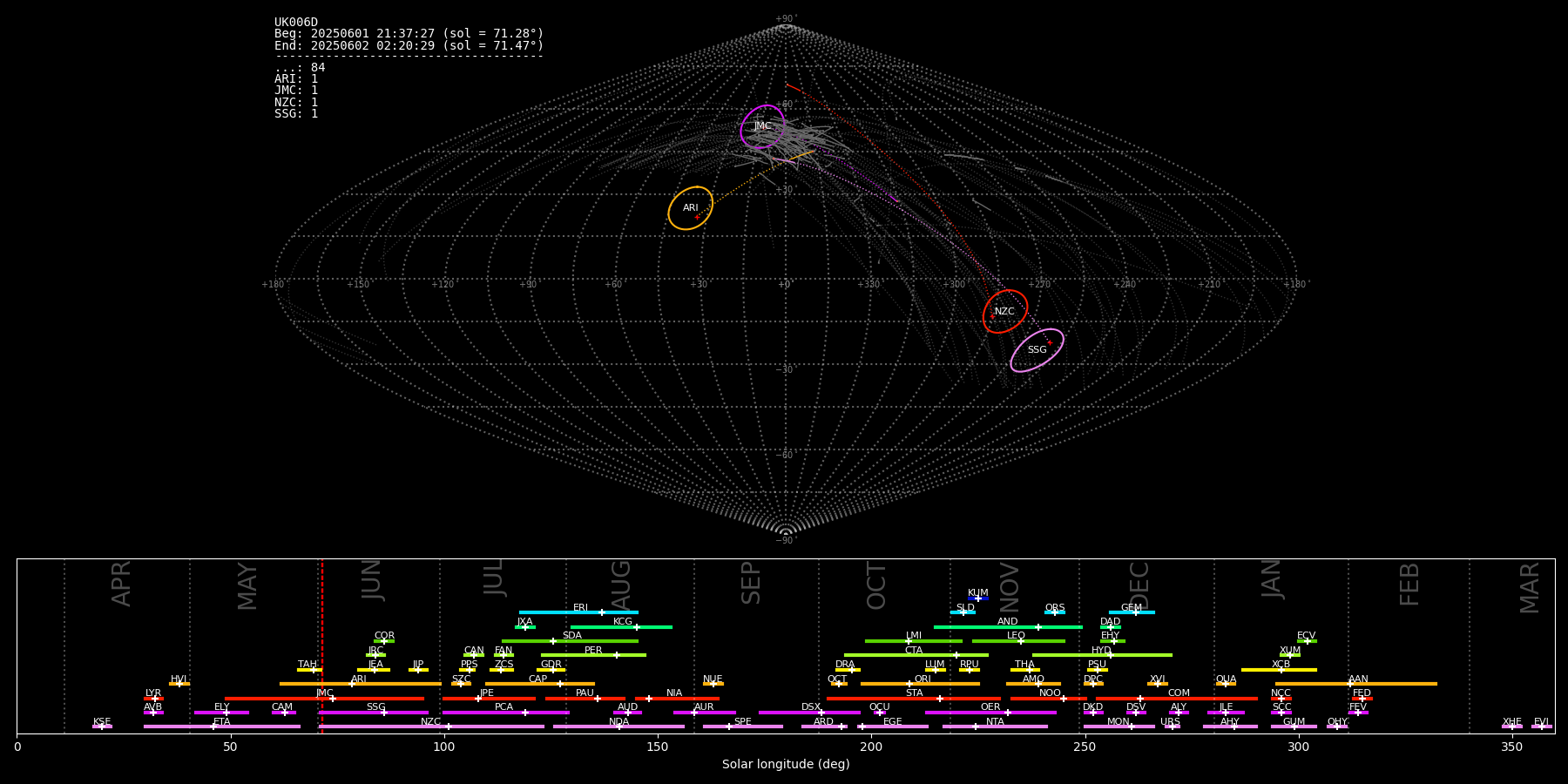Image resolution: width=1568 pixels, height=784 pixels.
Task: Click 'SSG: 1' in the header count list
Action: 296,114
